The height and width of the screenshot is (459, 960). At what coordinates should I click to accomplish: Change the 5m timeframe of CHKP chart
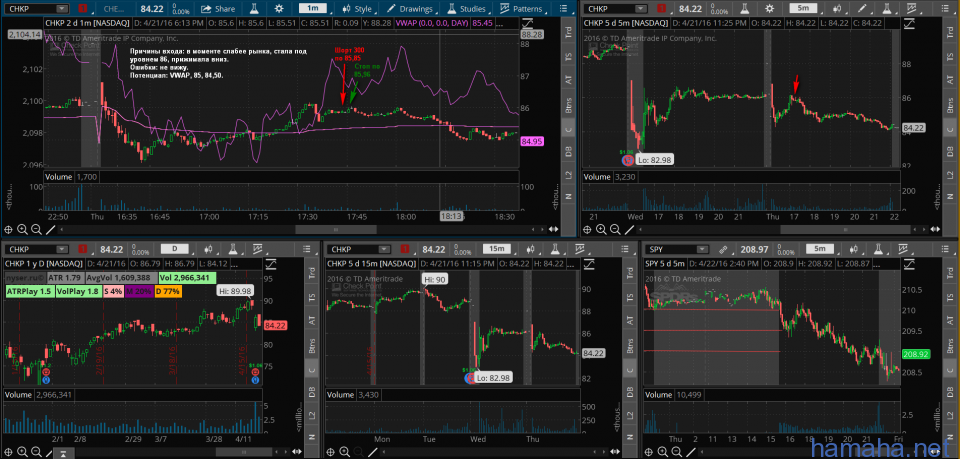[x=803, y=9]
